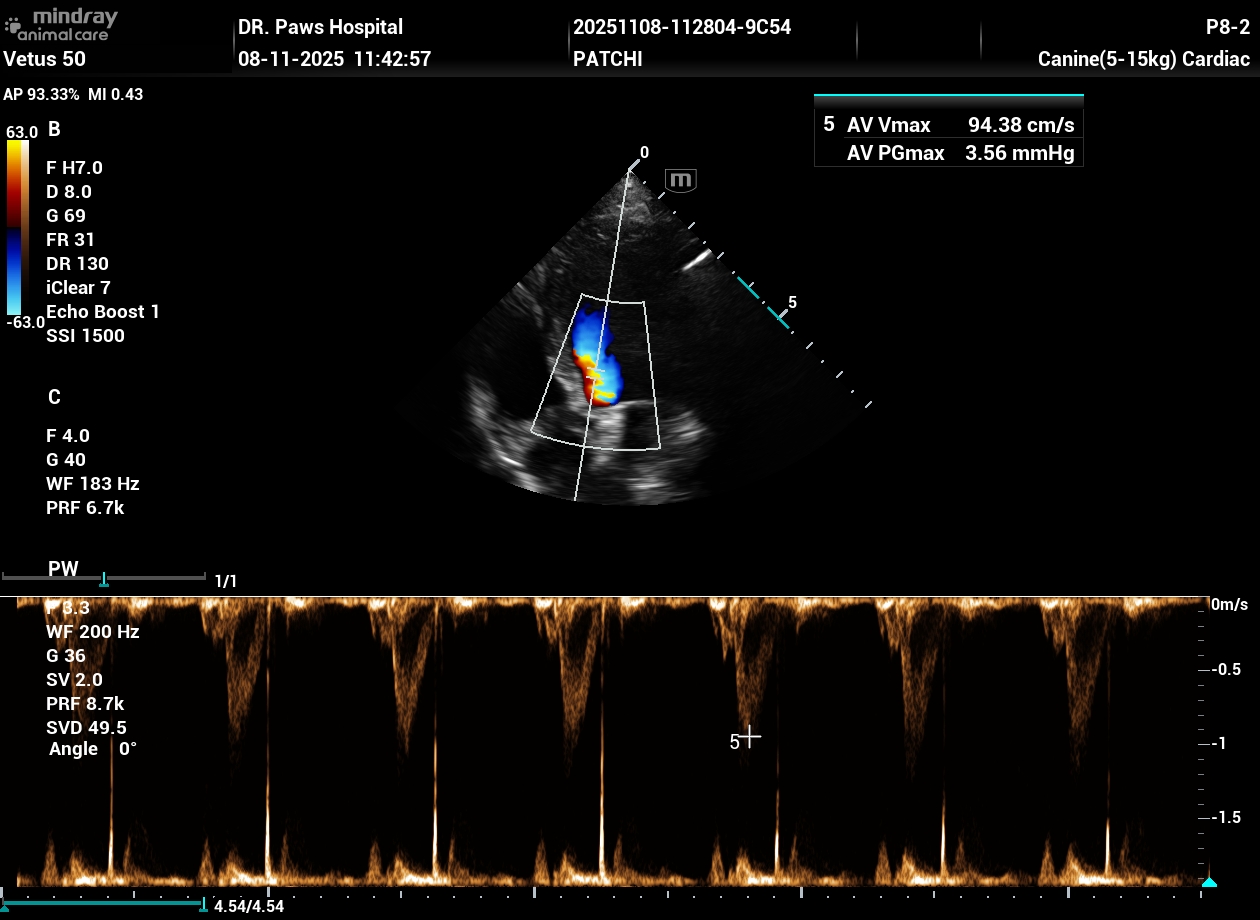The height and width of the screenshot is (920, 1260).
Task: Click the iClear 7 parameter
Action: [78, 288]
